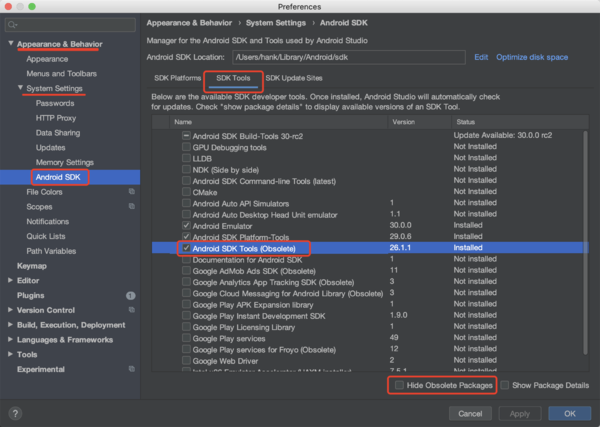Click the SDK tools list vertical scrollbar

[585, 243]
